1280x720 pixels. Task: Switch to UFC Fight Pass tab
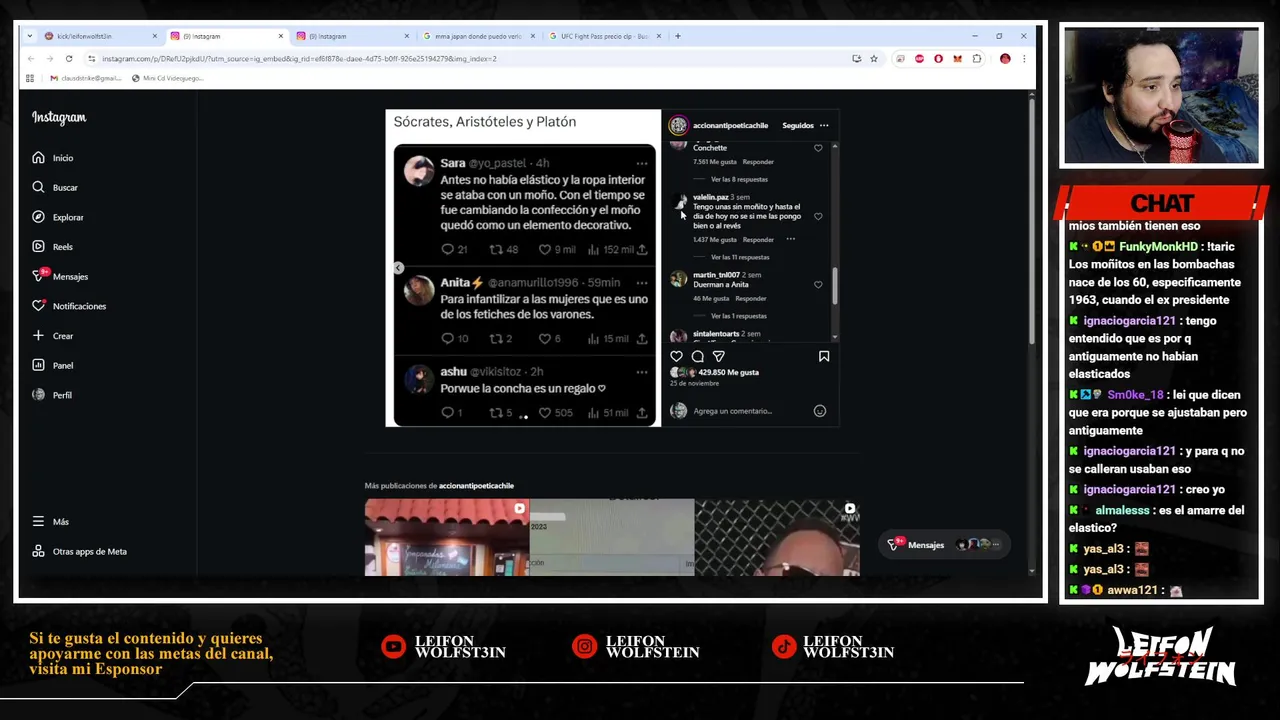604,36
